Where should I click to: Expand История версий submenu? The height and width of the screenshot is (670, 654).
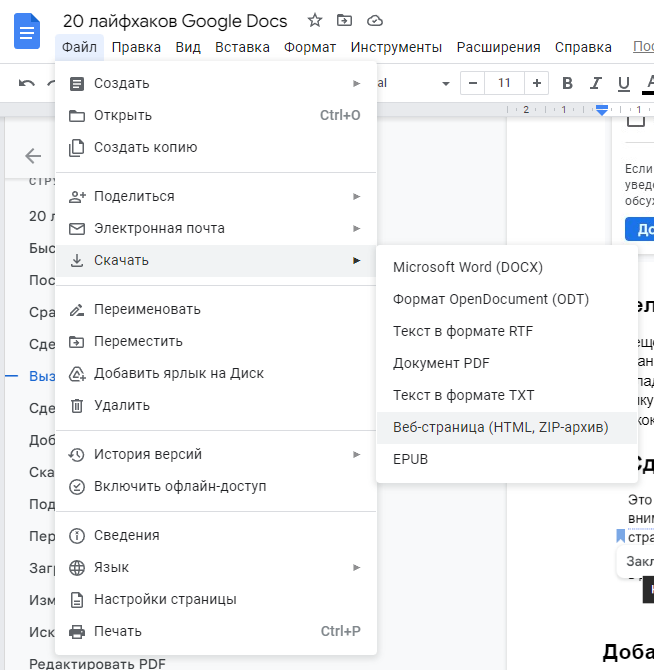[x=216, y=454]
